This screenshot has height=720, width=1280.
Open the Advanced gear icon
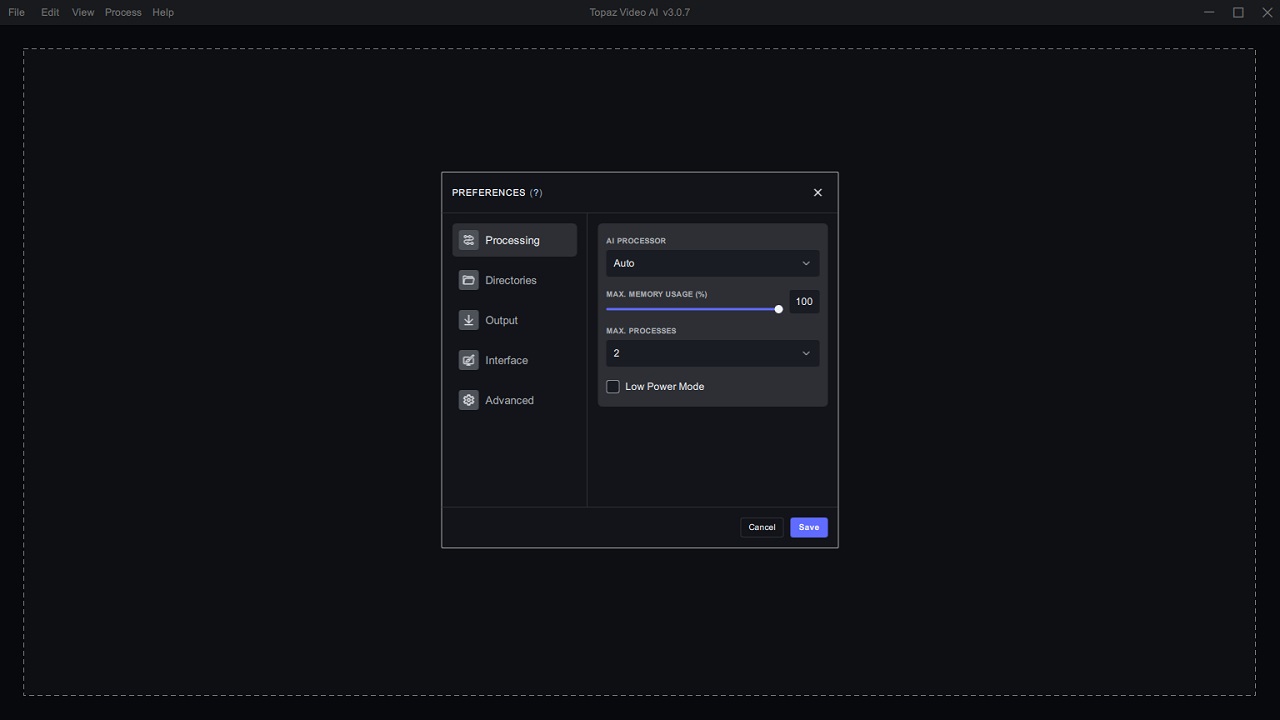[468, 400]
